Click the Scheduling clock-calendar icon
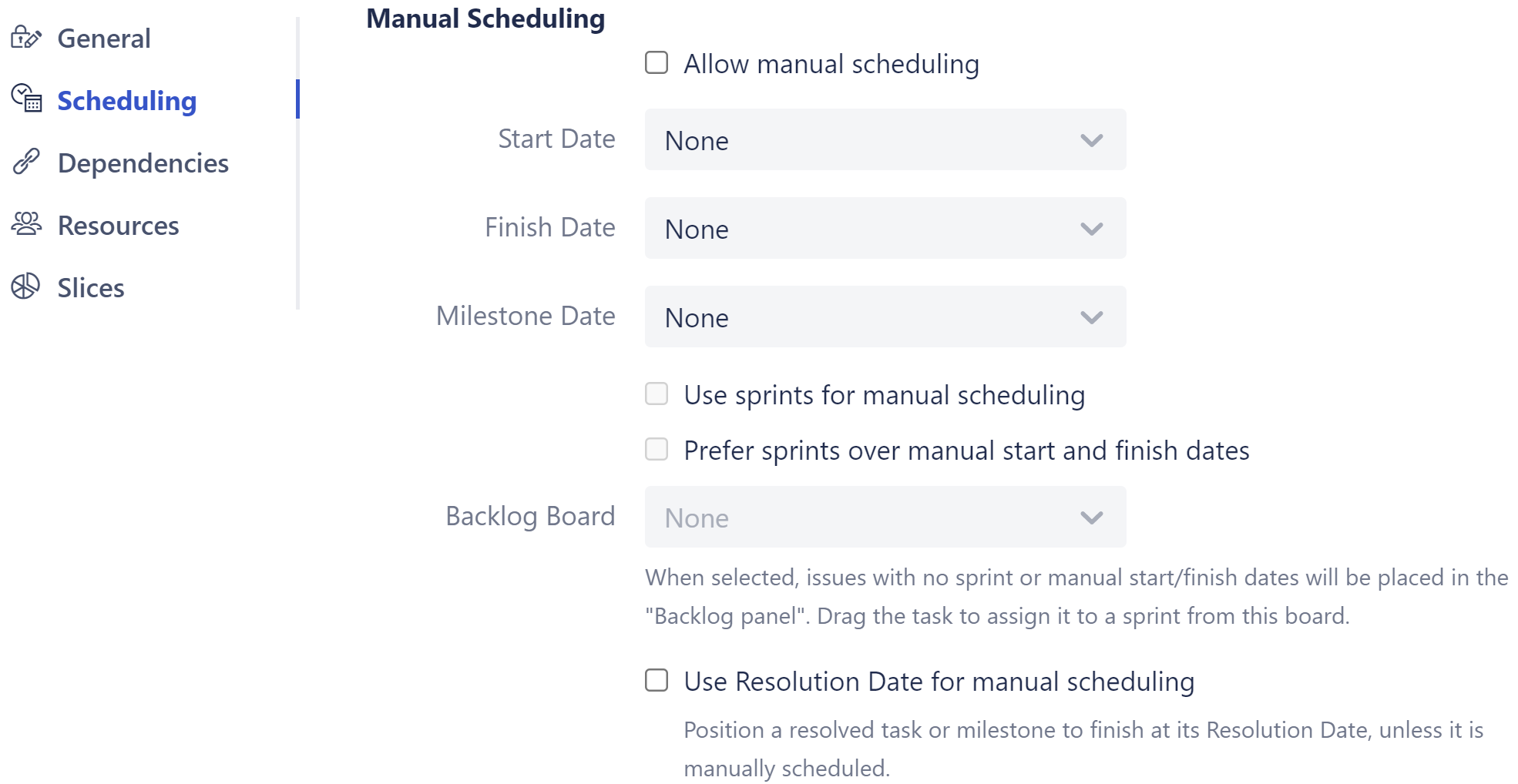Screen dimensions: 1518x784 pyautogui.click(x=26, y=99)
